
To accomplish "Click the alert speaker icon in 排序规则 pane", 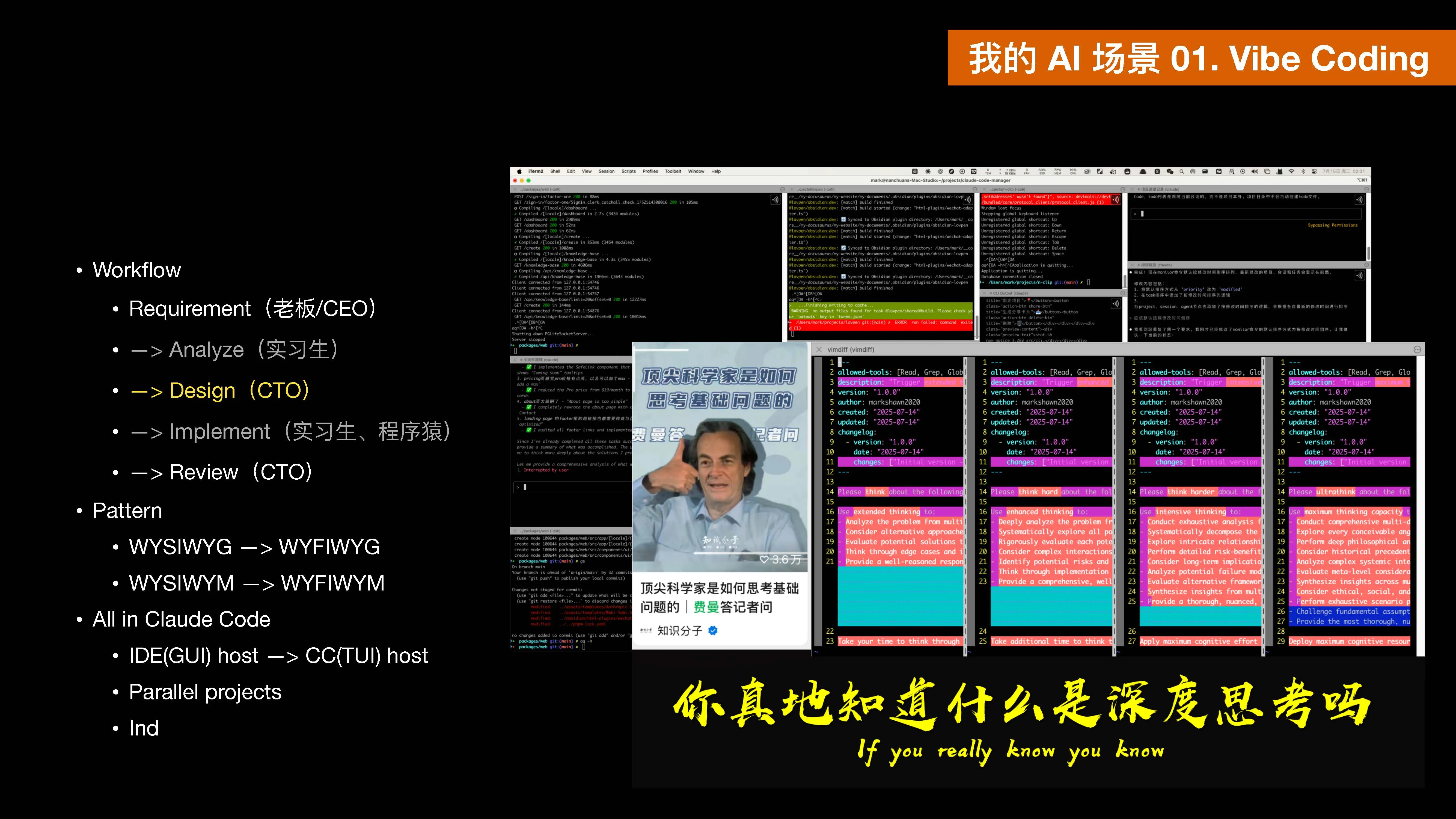I will pos(1359,275).
